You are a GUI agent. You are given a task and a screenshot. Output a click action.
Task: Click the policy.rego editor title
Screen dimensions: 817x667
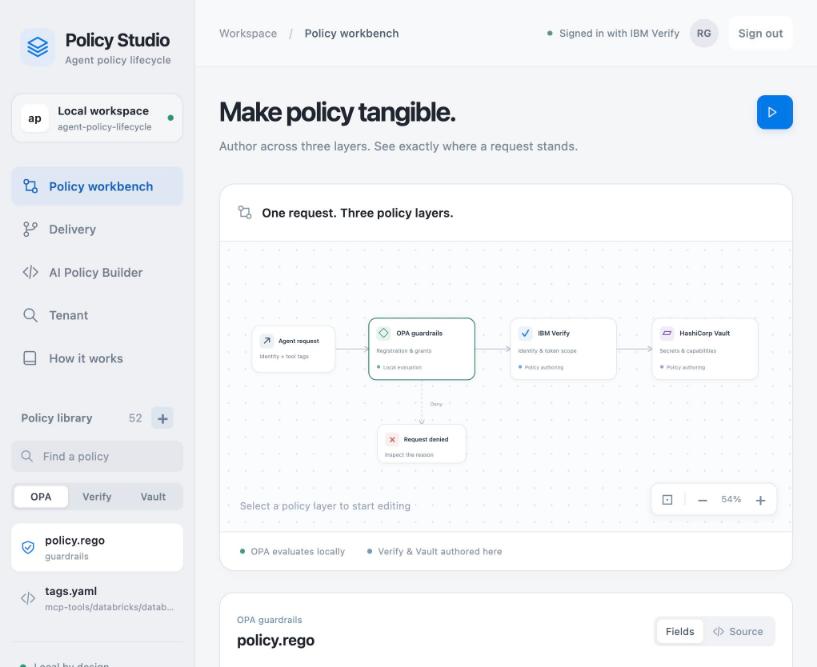coord(276,640)
